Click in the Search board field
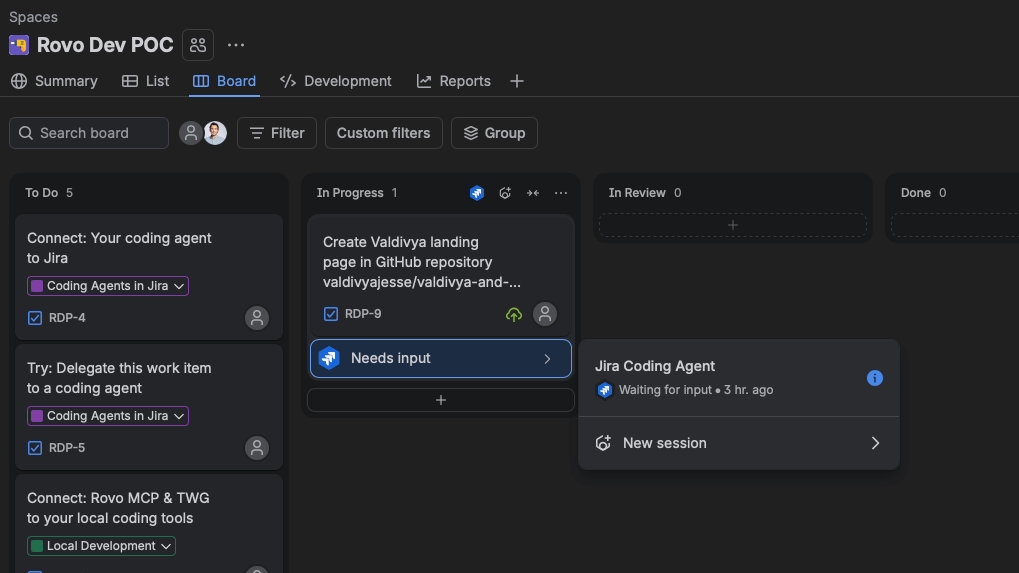 [89, 133]
